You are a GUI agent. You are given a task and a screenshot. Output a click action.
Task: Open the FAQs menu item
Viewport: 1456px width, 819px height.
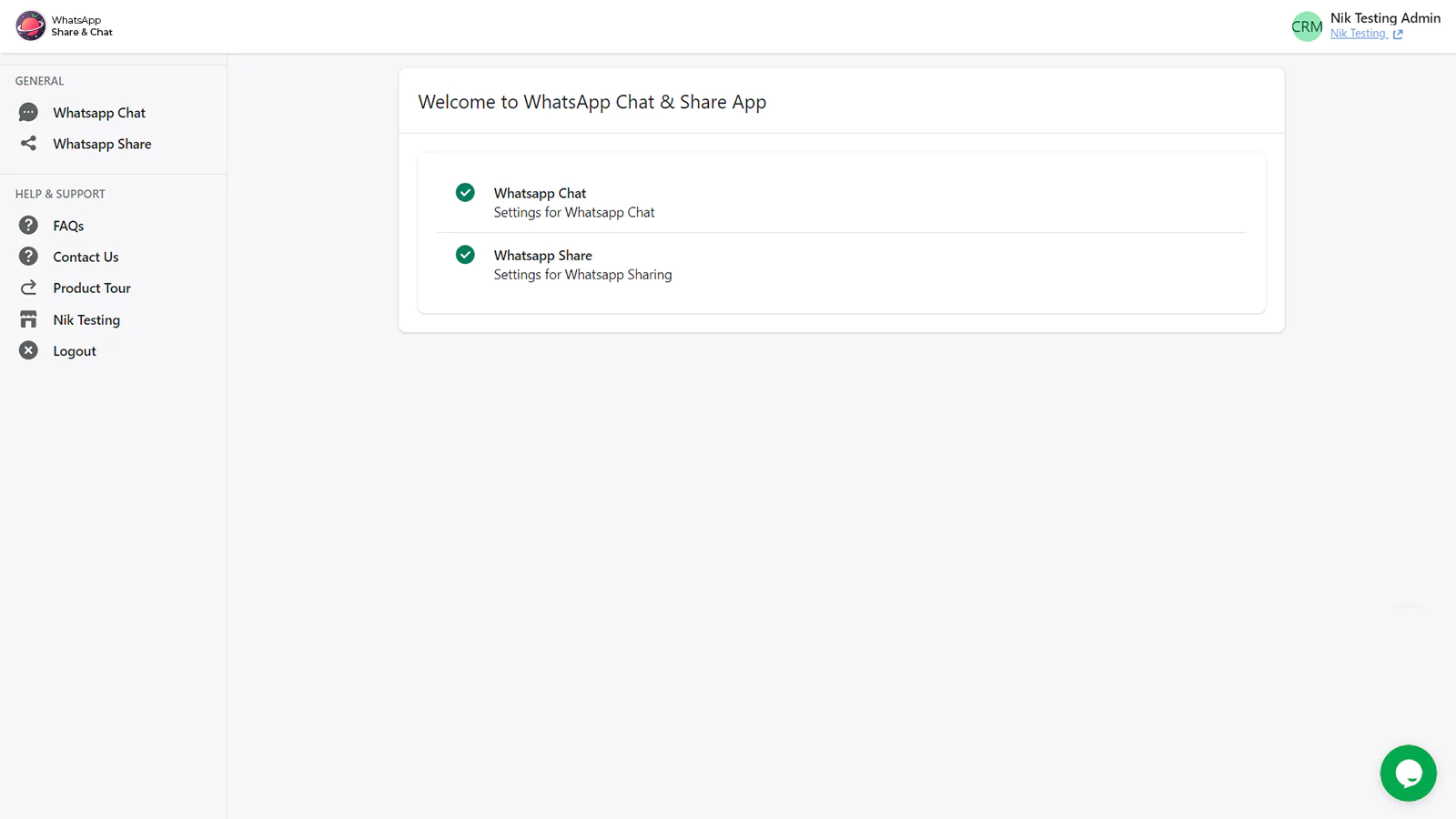(x=68, y=226)
